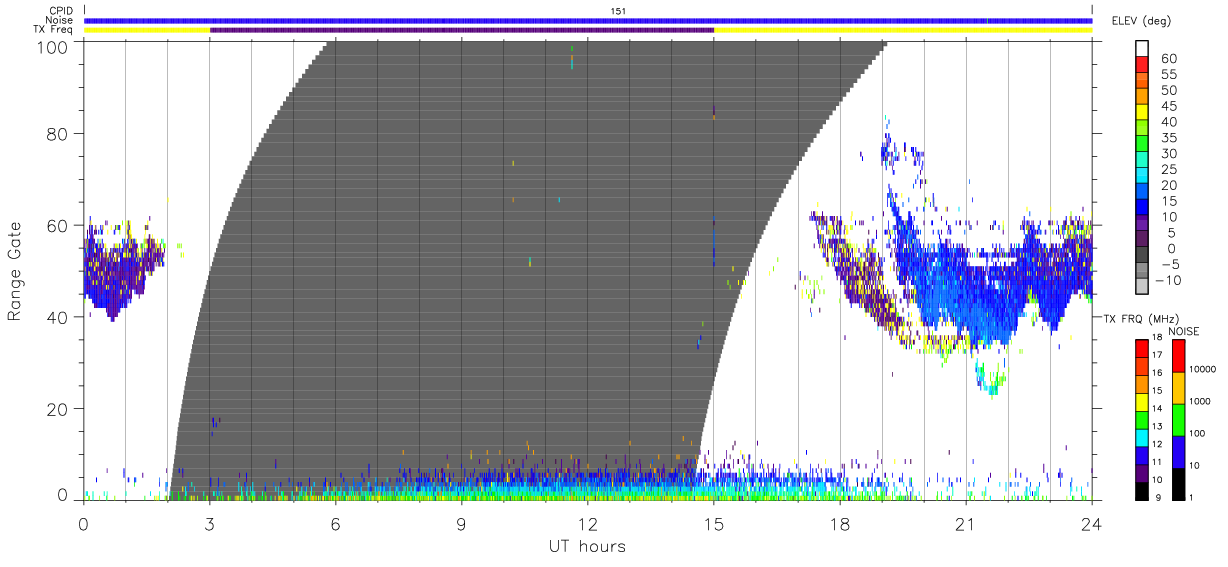Click '18' on the UT hours axis
The width and height of the screenshot is (1228, 567).
[840, 524]
